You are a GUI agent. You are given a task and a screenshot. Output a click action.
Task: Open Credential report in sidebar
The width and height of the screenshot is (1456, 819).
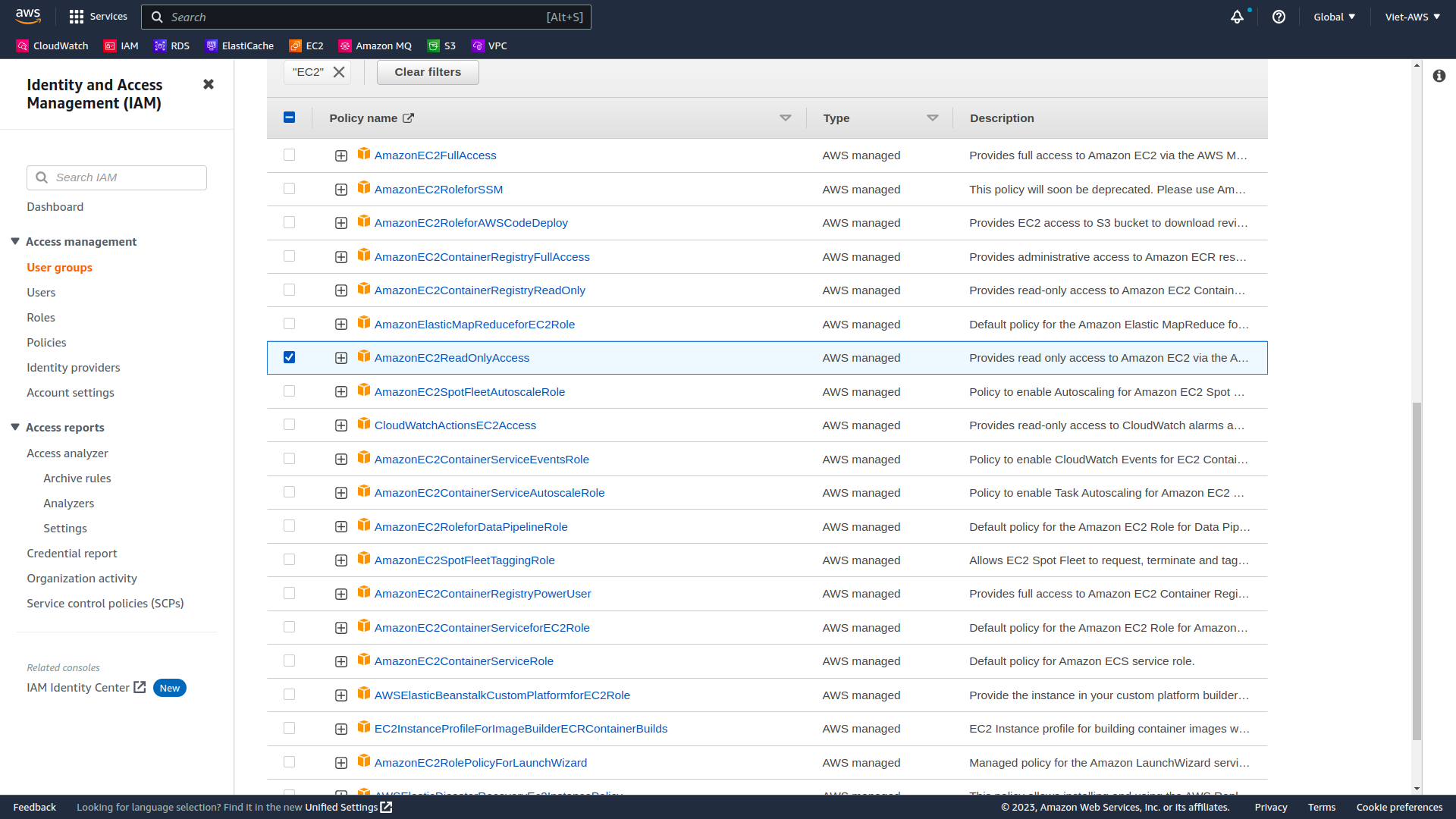[x=72, y=554]
